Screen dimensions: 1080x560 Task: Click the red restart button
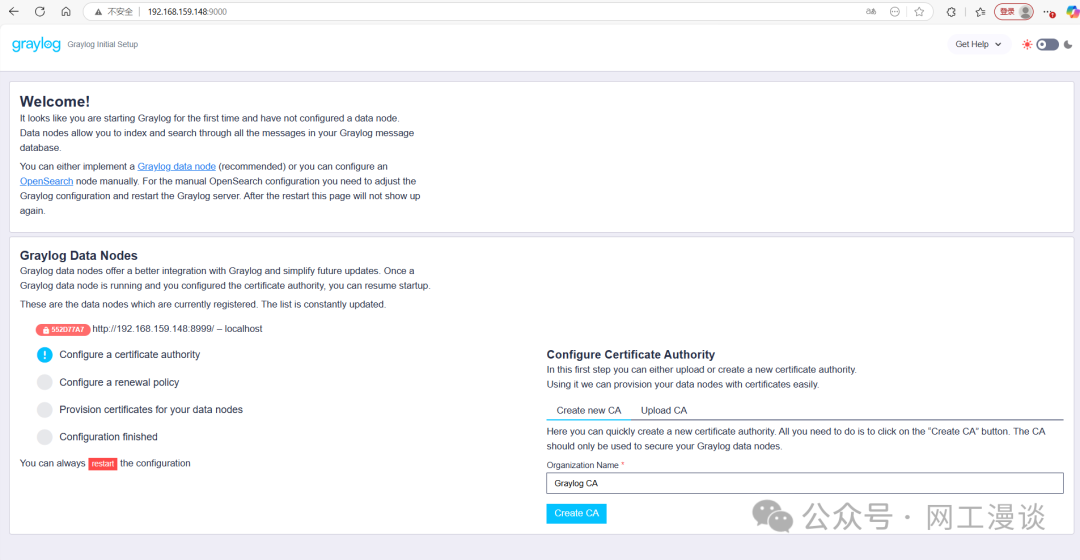(103, 464)
